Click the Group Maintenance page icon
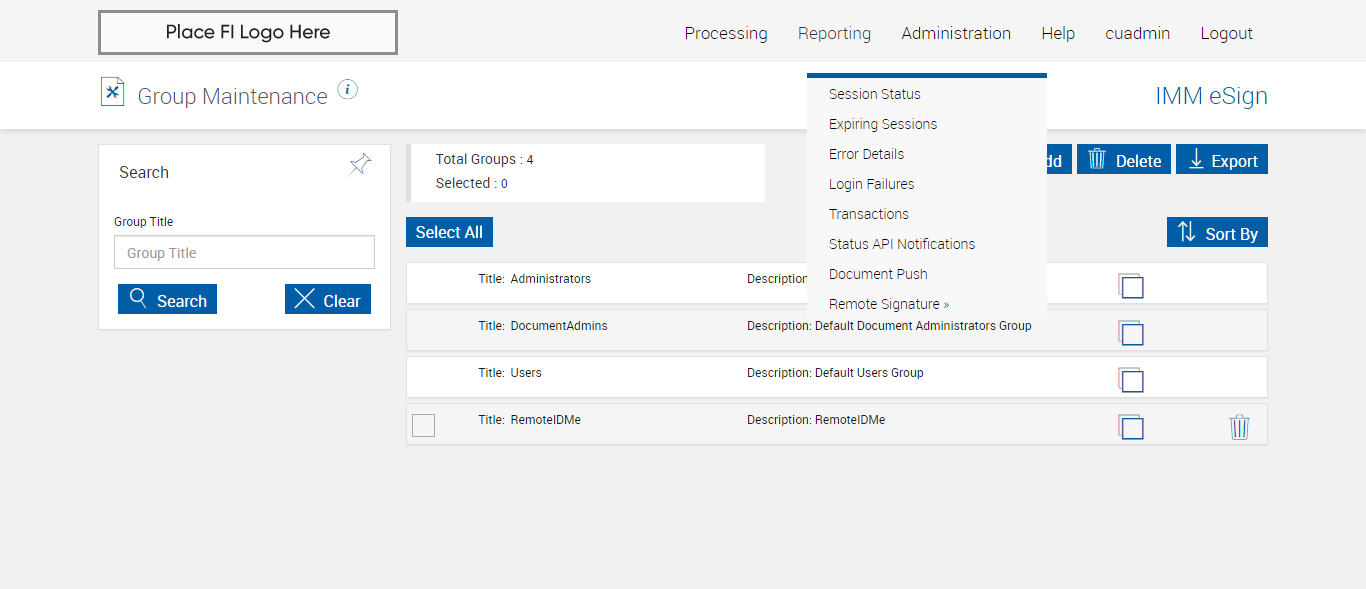The width and height of the screenshot is (1366, 589). [x=112, y=92]
